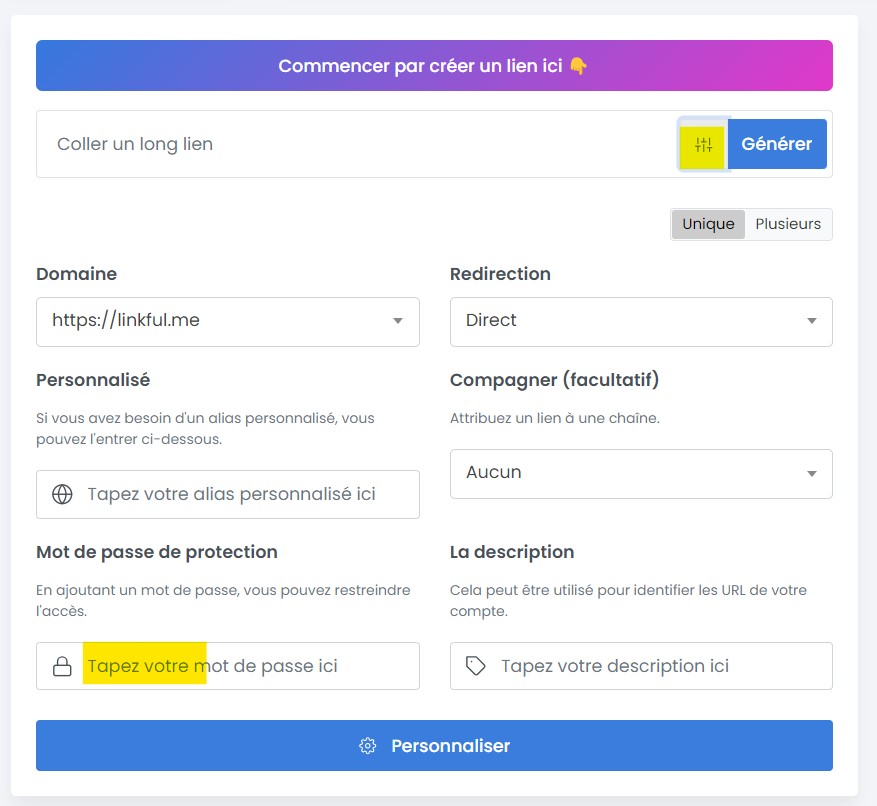Click the description input field
877x806 pixels.
pyautogui.click(x=650, y=666)
